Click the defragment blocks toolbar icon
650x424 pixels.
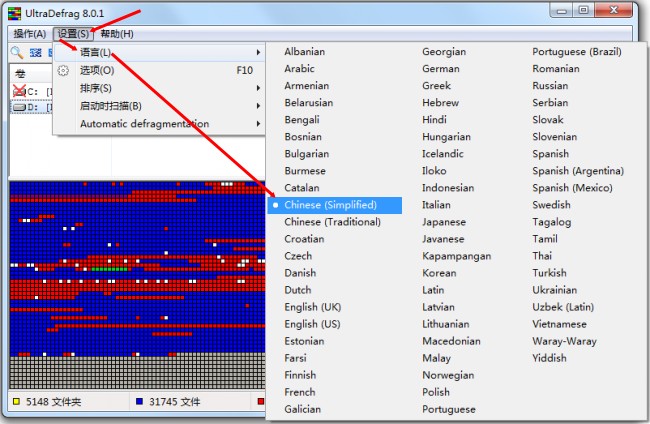coord(36,53)
